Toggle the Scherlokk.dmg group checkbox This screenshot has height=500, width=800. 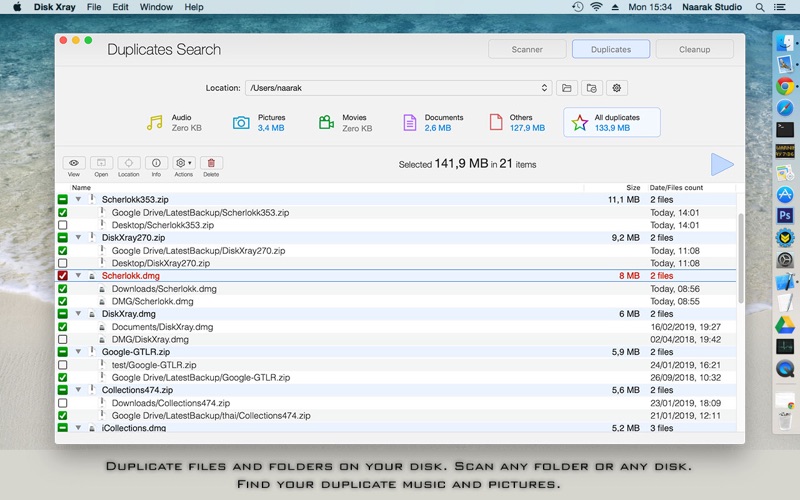(63, 276)
